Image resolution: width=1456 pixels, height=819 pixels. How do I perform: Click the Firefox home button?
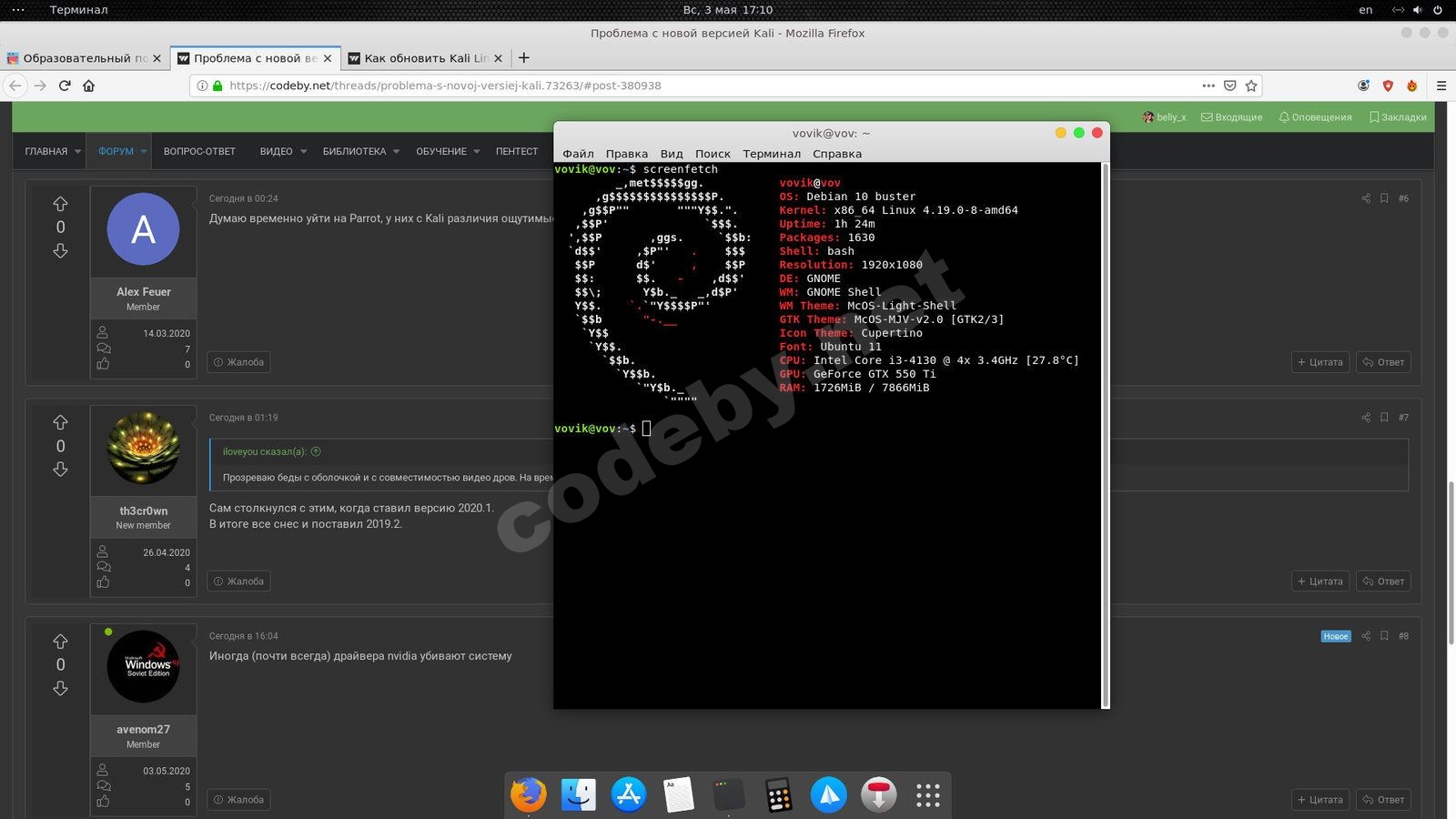tap(89, 86)
